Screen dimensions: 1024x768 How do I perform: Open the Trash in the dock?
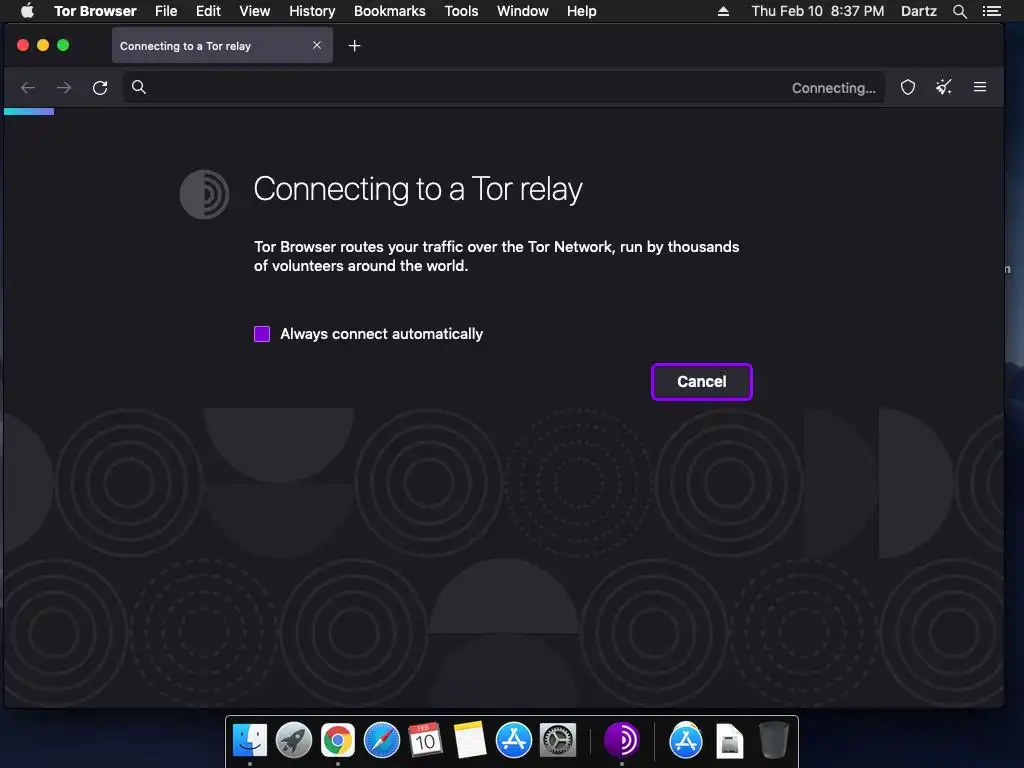pos(774,741)
